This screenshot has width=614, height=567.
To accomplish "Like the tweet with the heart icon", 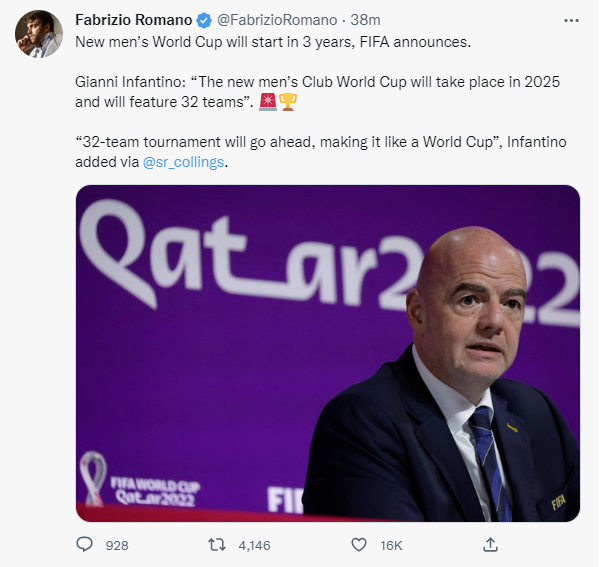I will pos(359,545).
